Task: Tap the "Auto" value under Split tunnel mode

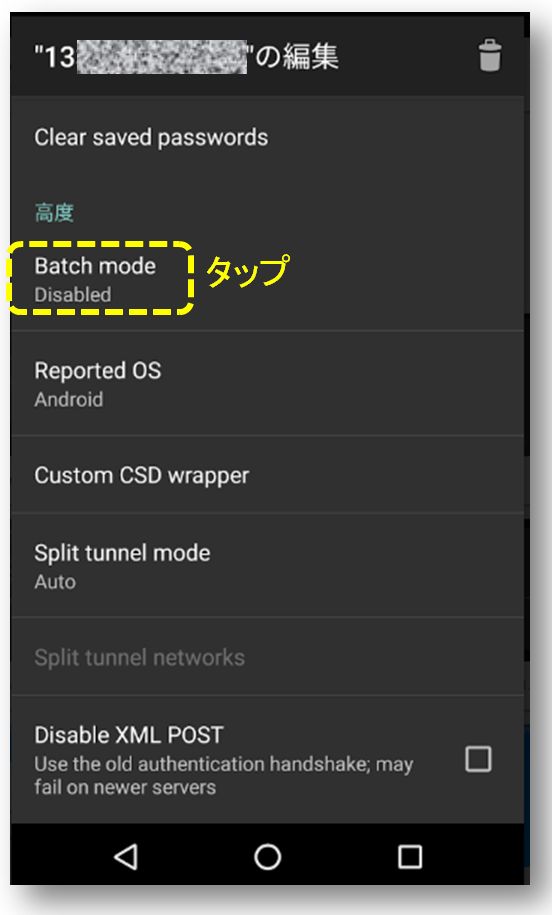Action: pos(55,581)
